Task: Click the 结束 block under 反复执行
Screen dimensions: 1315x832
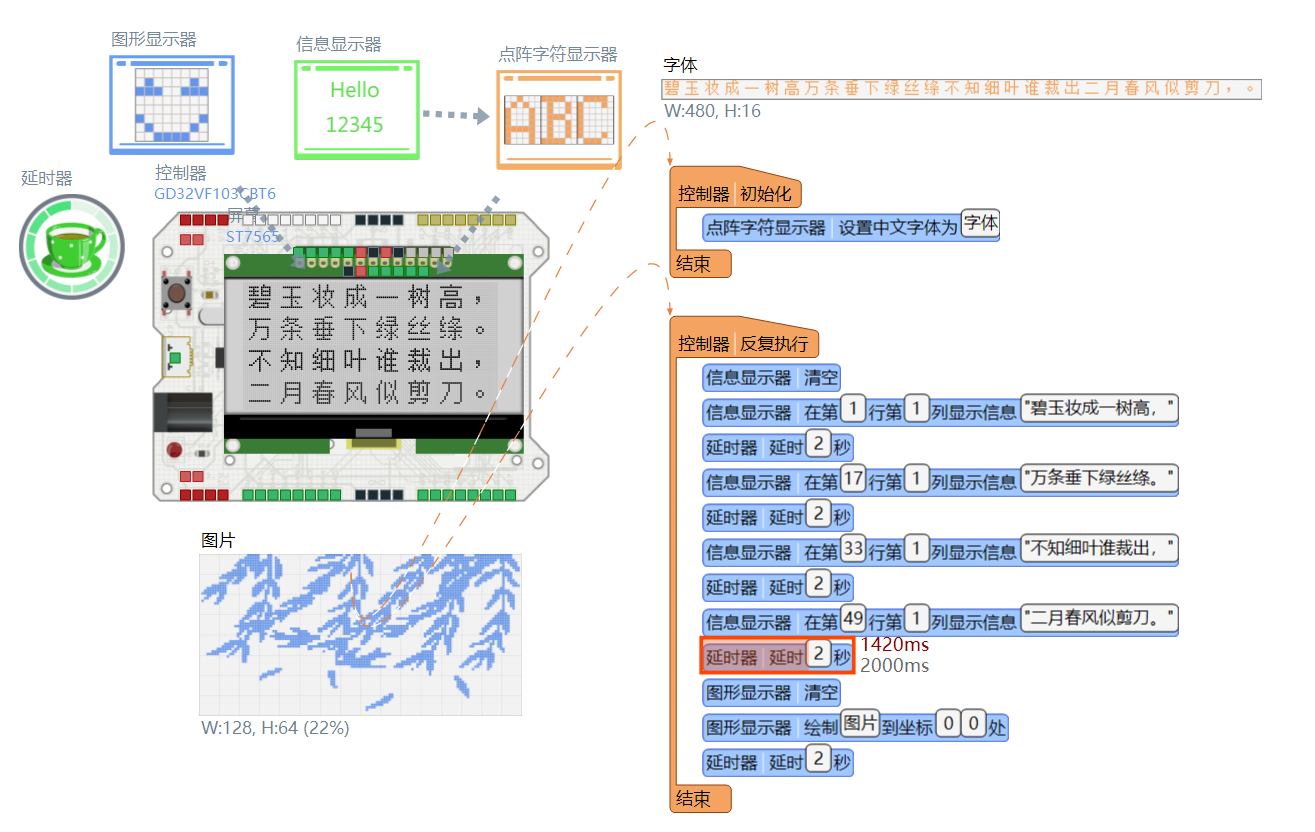Action: 700,798
